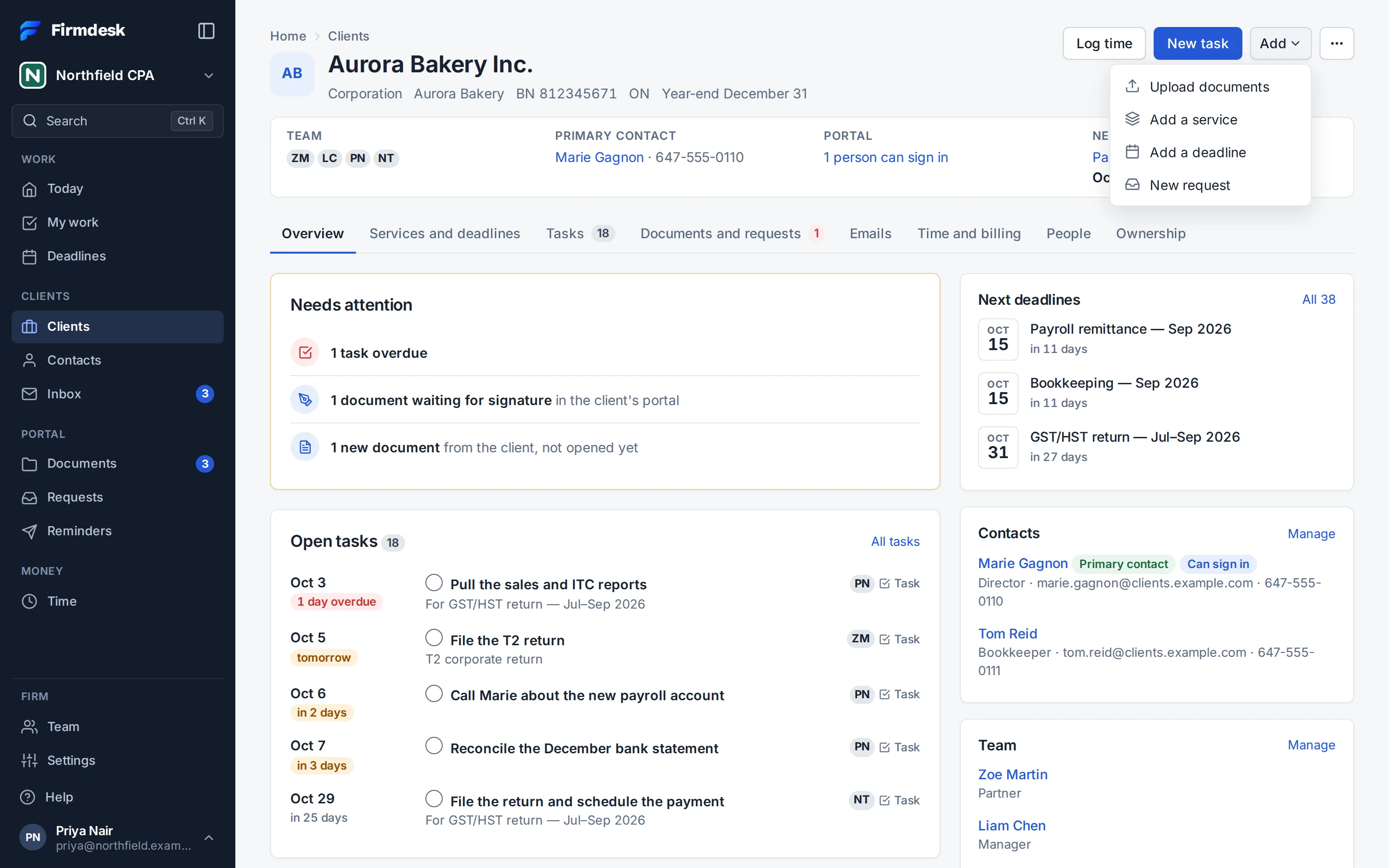This screenshot has height=868, width=1389.
Task: Open firm Team page in sidebar
Action: click(x=117, y=727)
